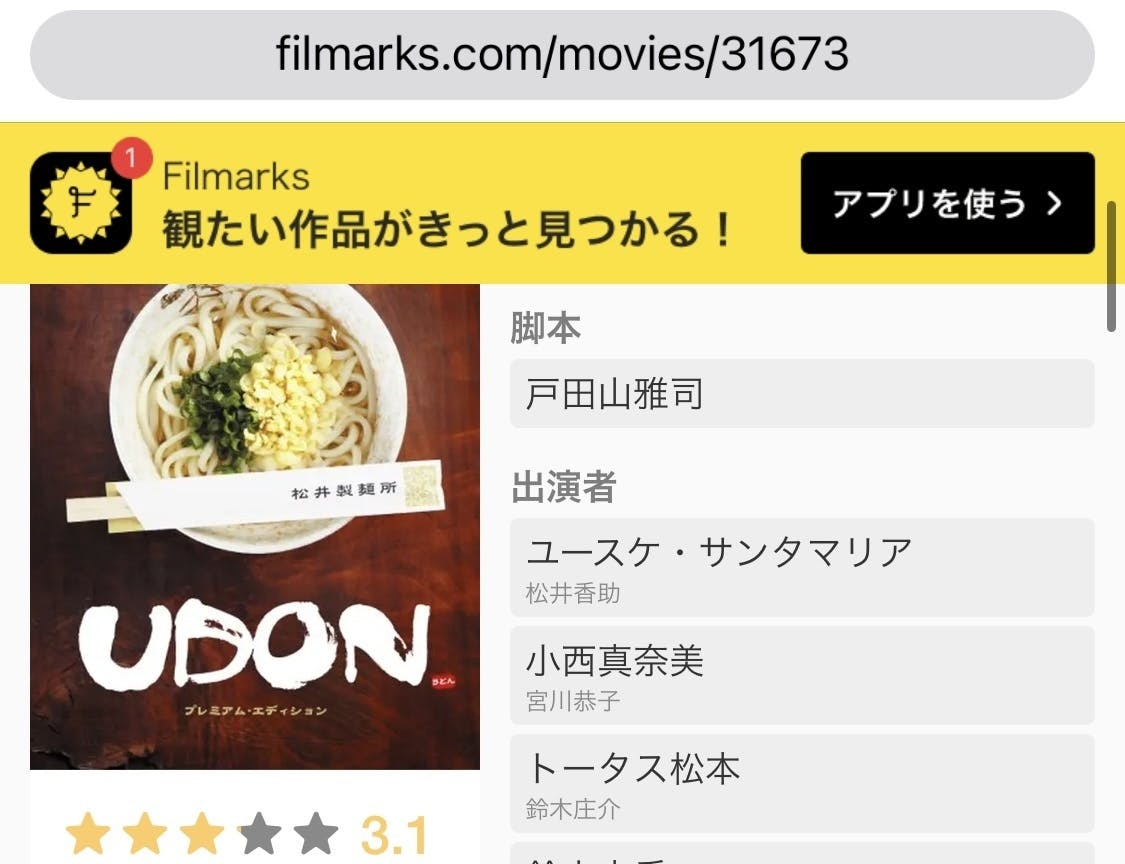The width and height of the screenshot is (1125, 864).
Task: Select cast member 小西真奈美
Action: tap(802, 675)
